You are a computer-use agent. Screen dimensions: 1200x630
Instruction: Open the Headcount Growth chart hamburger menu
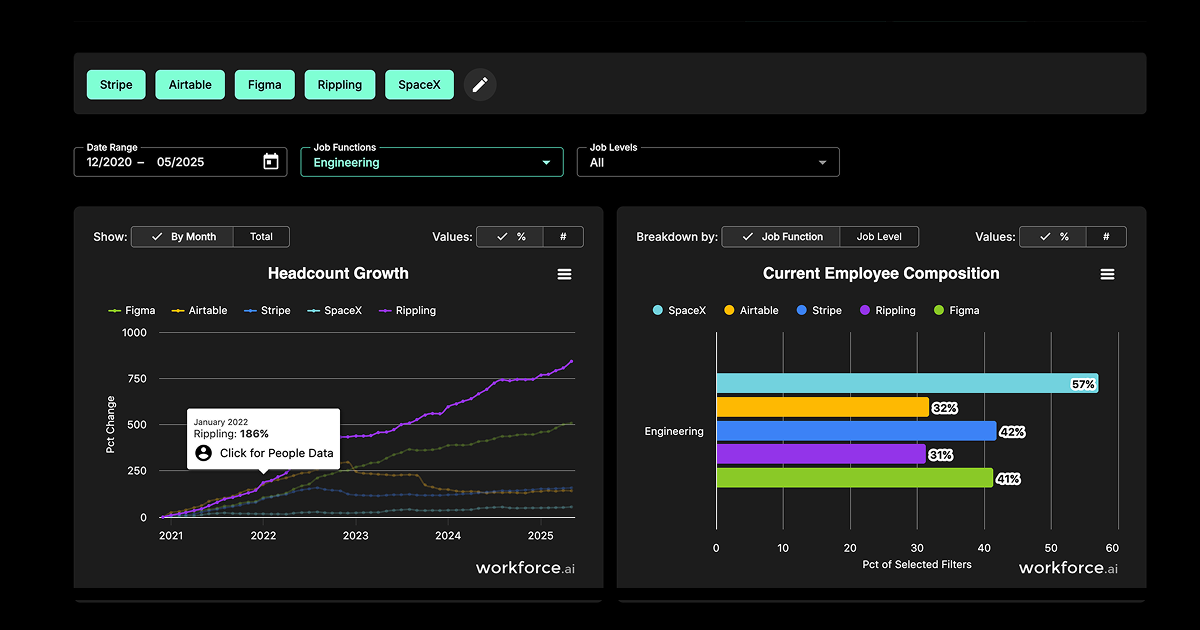tap(564, 273)
